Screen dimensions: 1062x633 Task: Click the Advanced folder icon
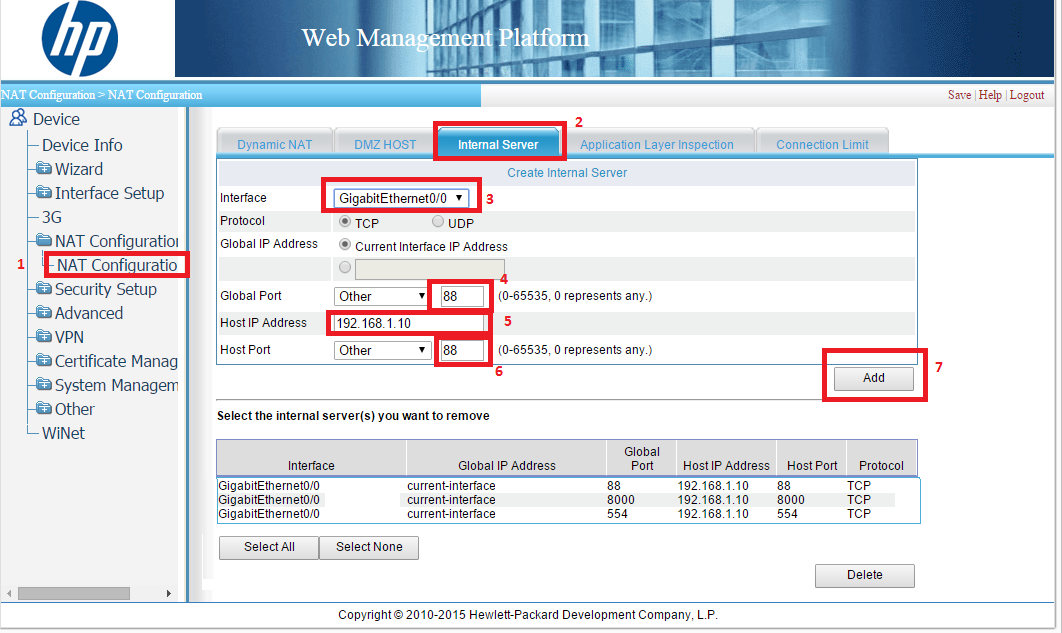pos(44,313)
